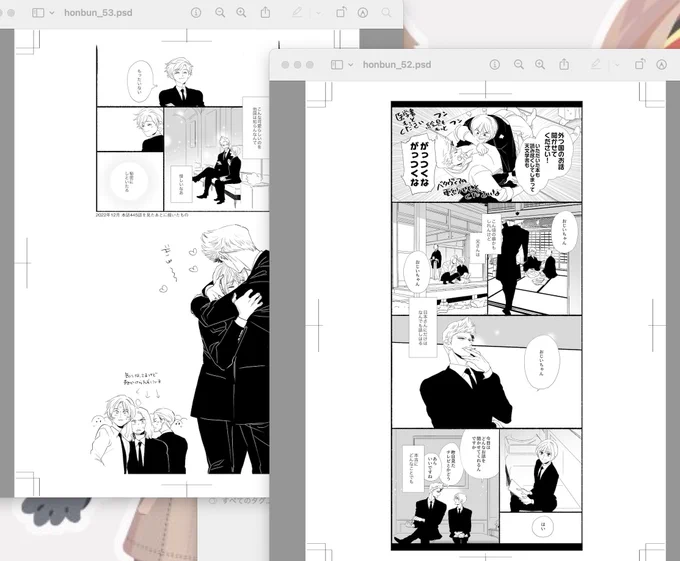The width and height of the screenshot is (680, 561).
Task: Maximize the honbun_52.psd window
Action: pyautogui.click(x=310, y=65)
